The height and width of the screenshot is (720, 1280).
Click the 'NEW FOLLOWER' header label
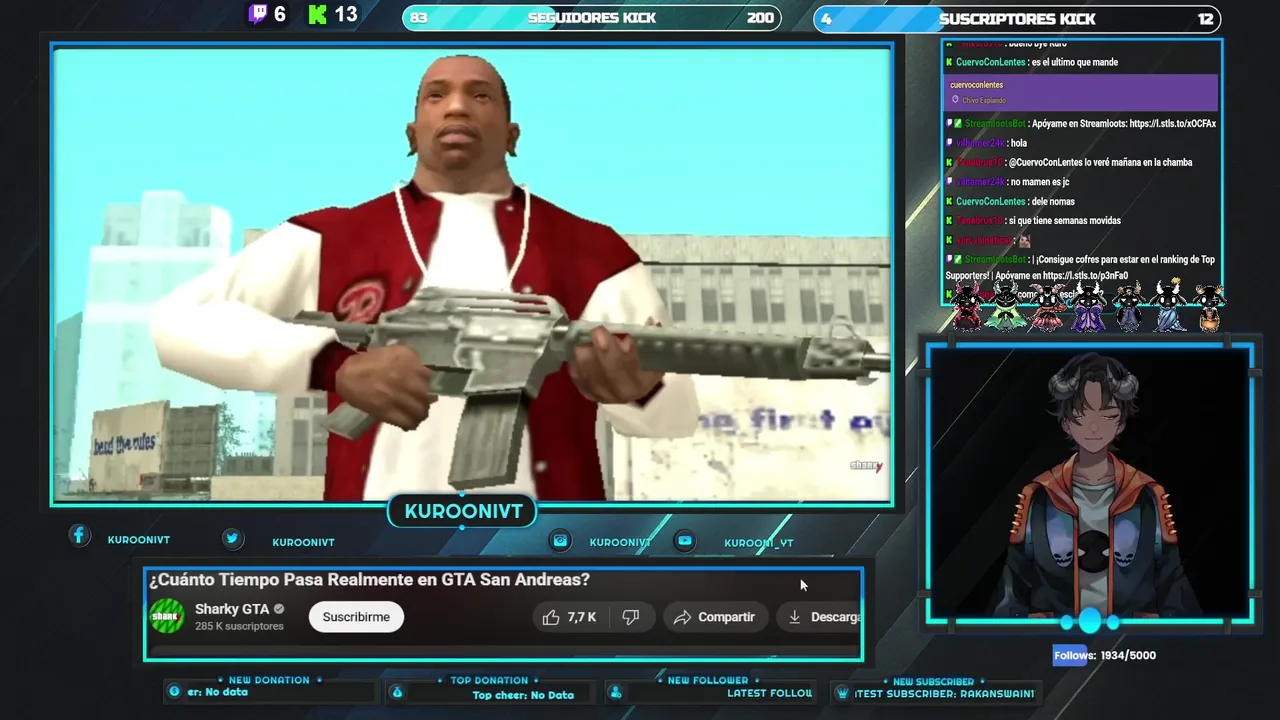708,680
